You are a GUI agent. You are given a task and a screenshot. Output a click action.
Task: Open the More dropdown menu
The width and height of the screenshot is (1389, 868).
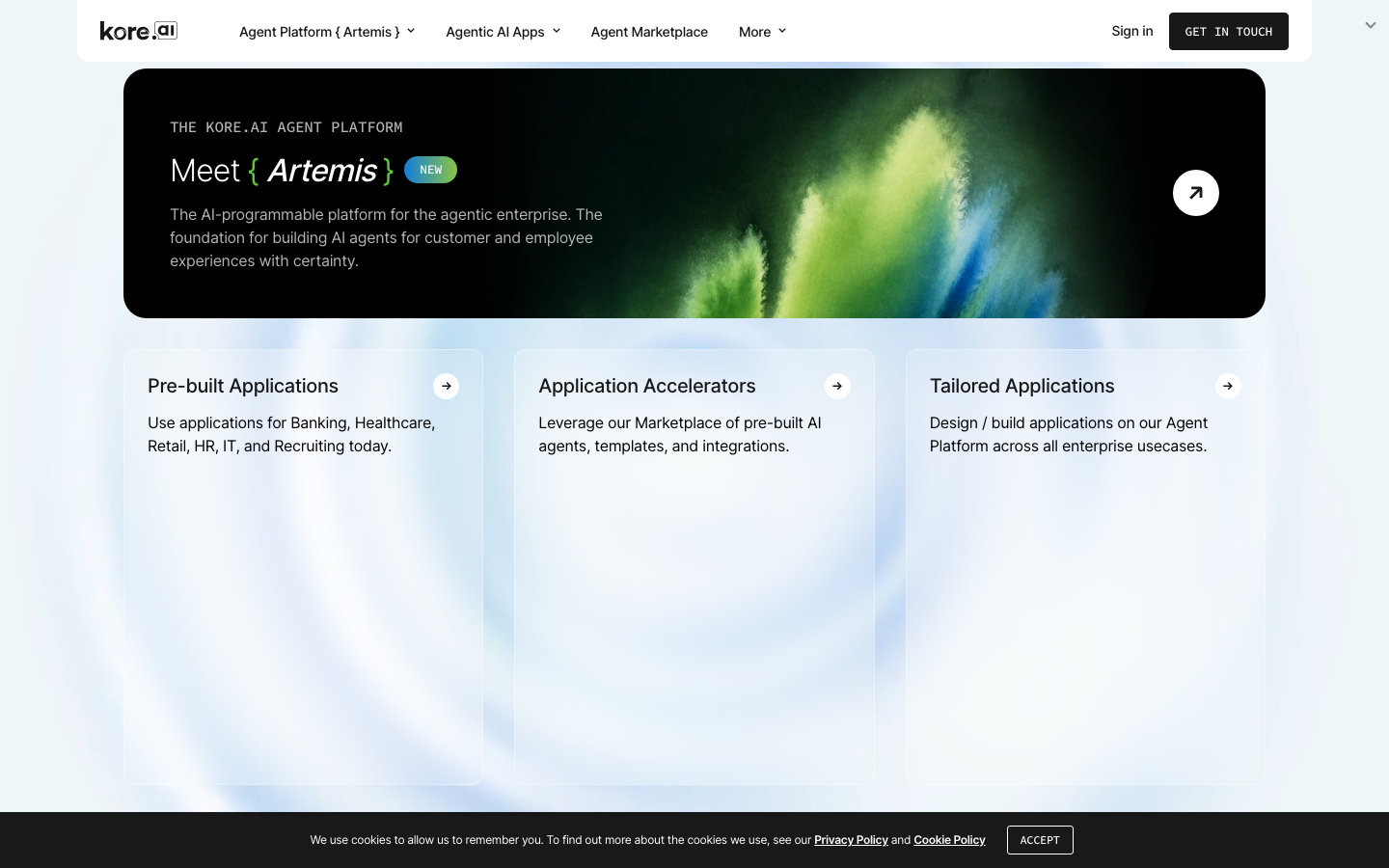point(762,32)
